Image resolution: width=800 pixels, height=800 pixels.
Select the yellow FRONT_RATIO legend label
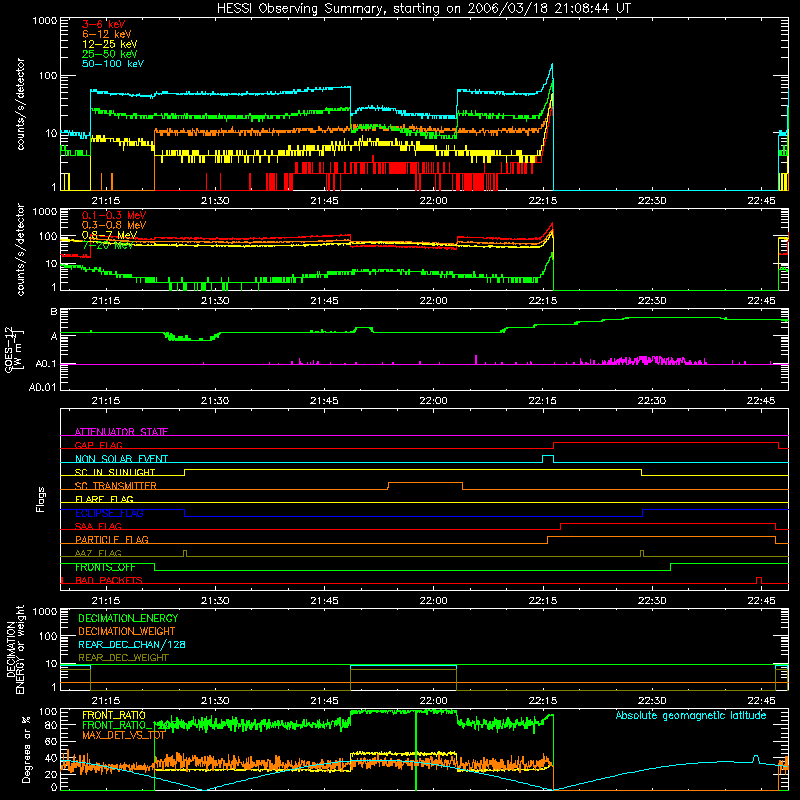[114, 715]
